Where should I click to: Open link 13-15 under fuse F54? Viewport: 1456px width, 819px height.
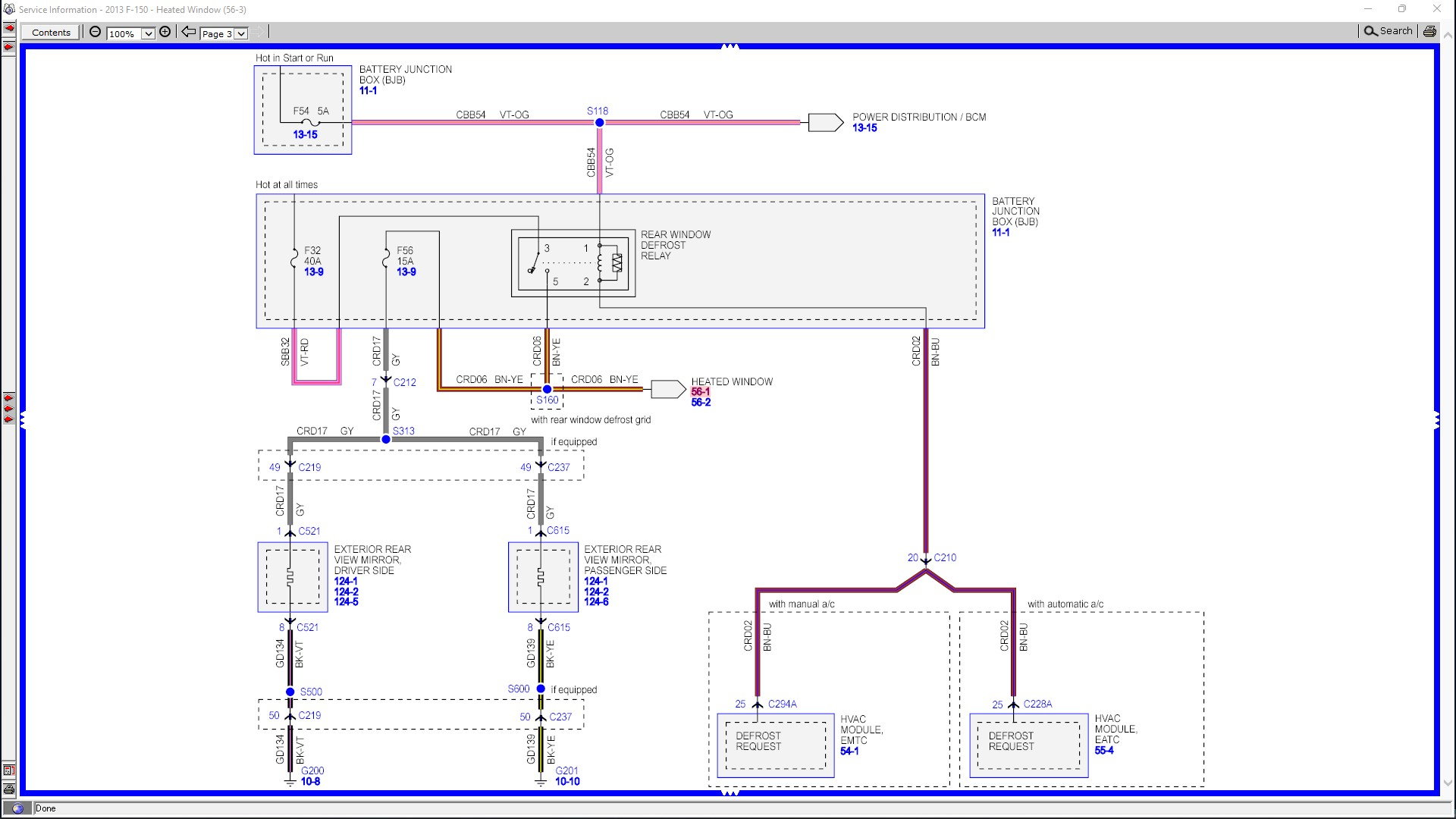(305, 134)
